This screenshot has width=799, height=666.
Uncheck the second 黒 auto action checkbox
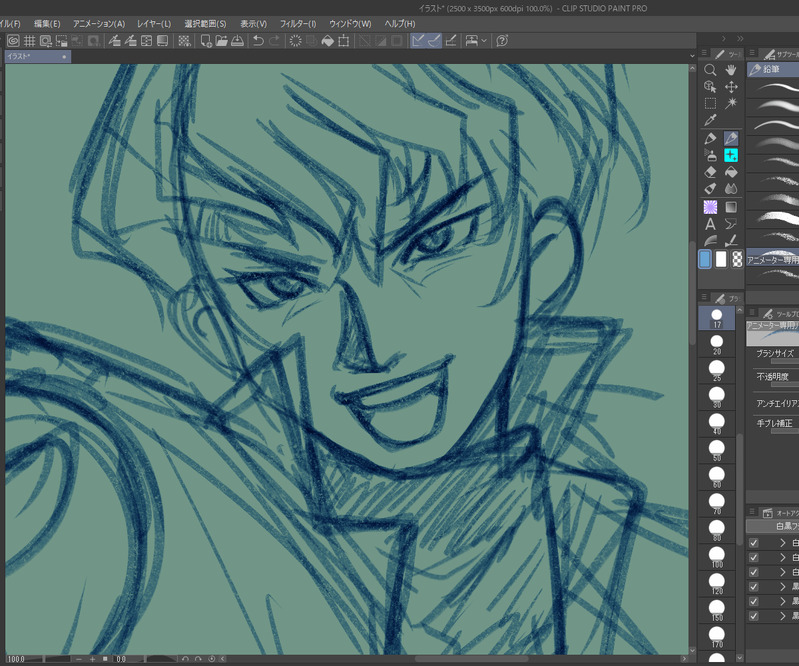pos(754,602)
